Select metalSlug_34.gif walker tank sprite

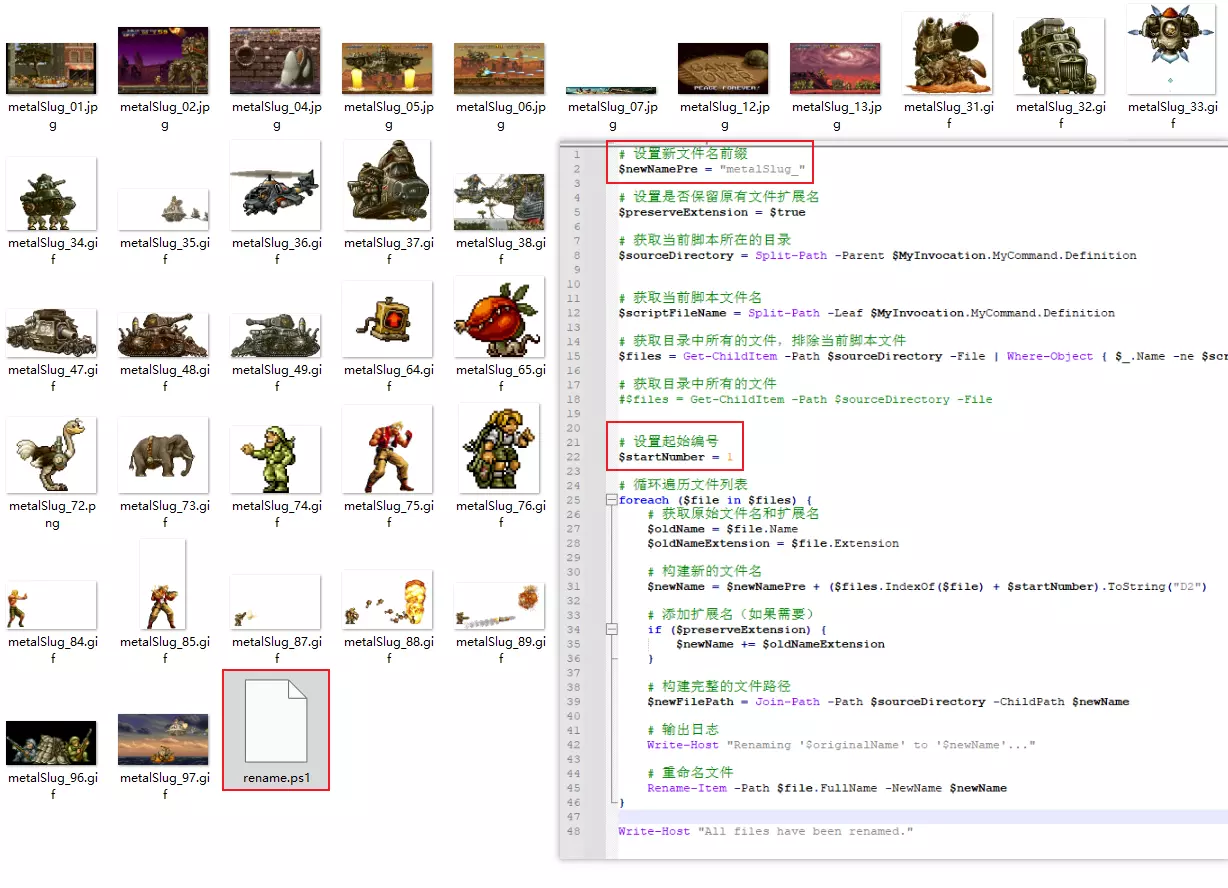[x=51, y=194]
